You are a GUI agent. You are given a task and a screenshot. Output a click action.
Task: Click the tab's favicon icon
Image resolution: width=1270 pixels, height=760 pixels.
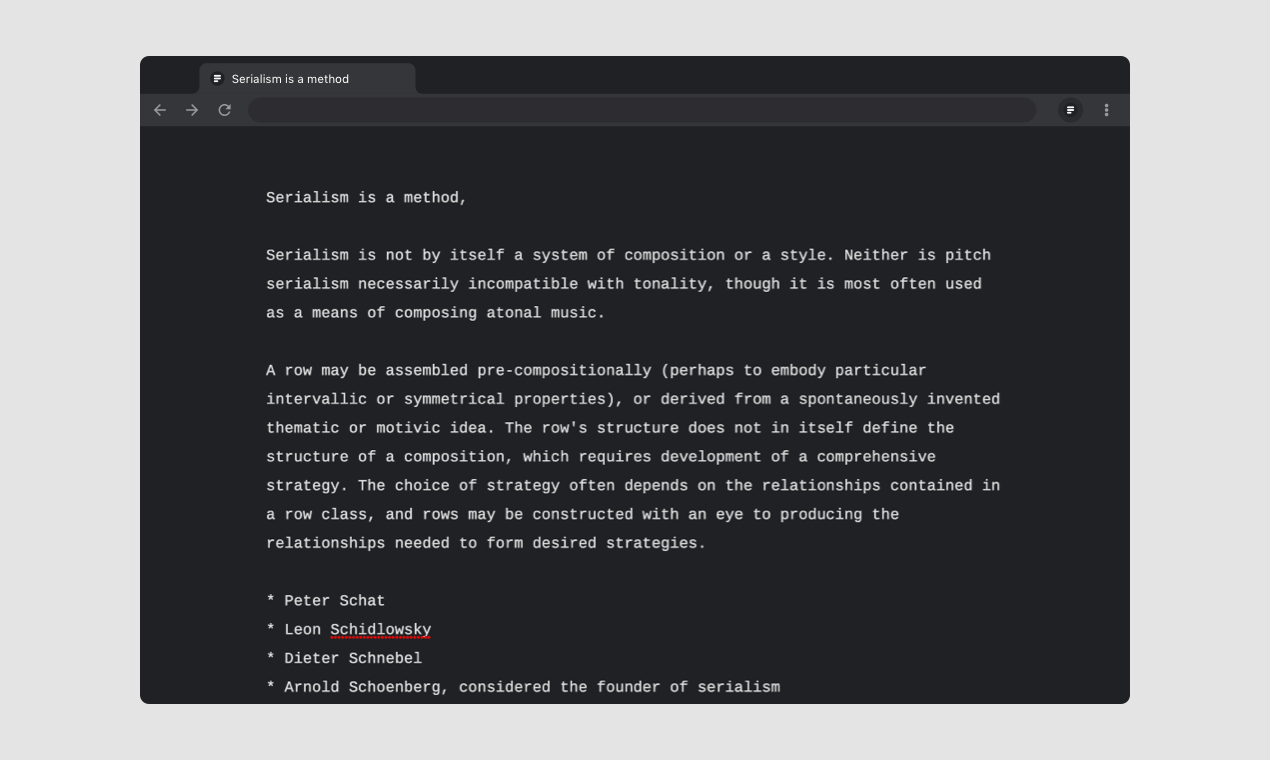(217, 79)
